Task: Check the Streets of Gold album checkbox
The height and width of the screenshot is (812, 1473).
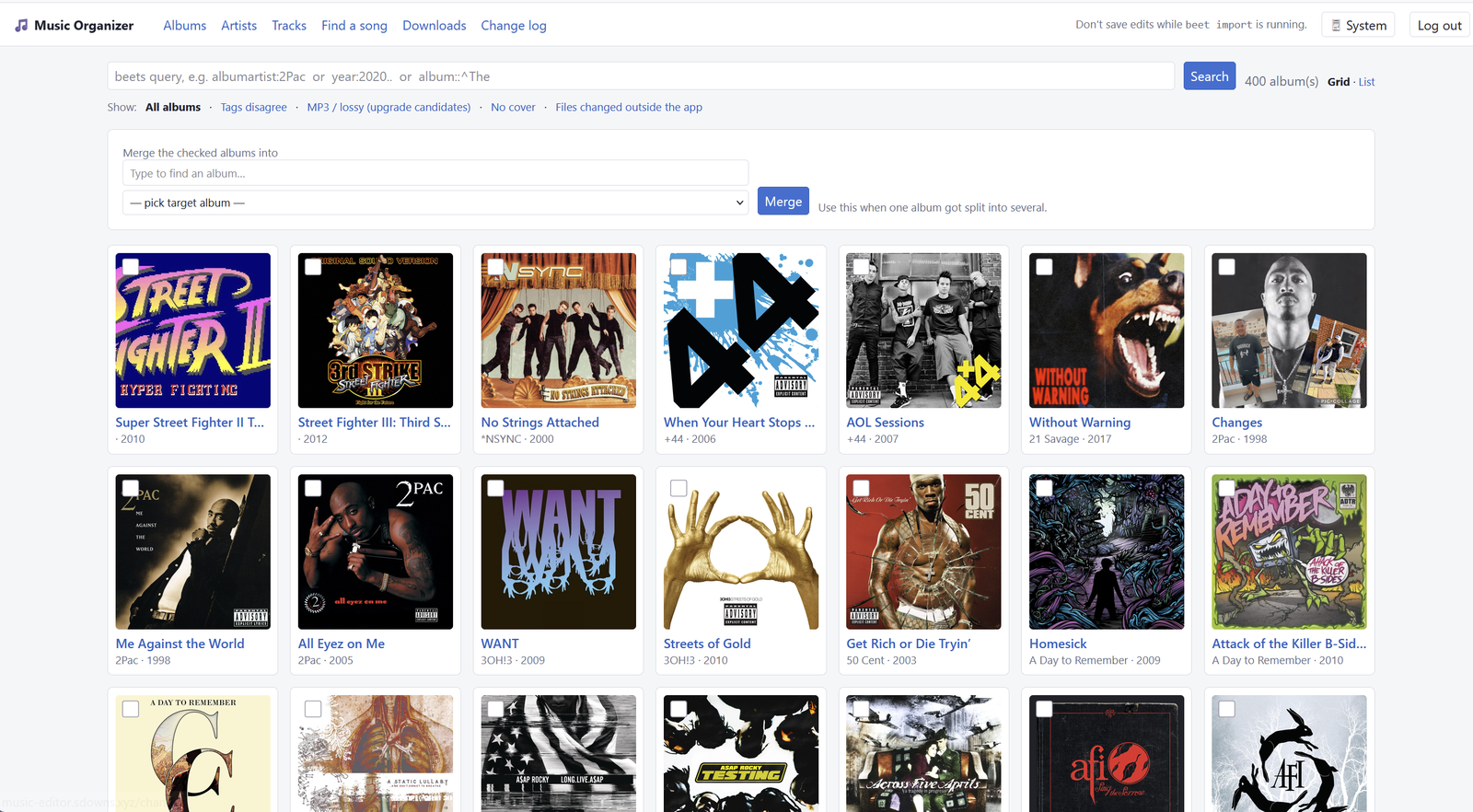Action: pos(679,488)
